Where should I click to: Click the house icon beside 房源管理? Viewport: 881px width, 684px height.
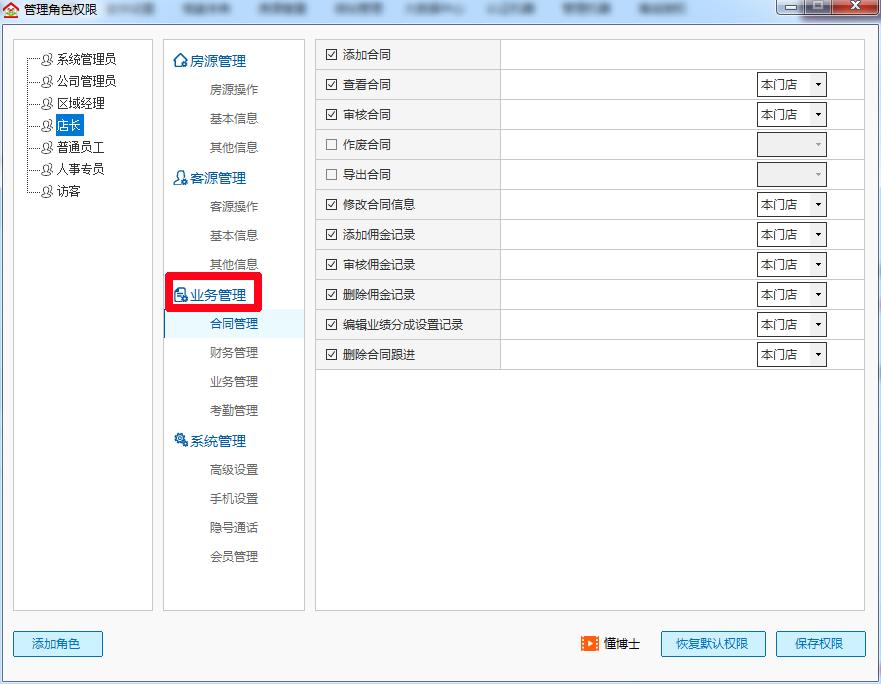pyautogui.click(x=180, y=61)
